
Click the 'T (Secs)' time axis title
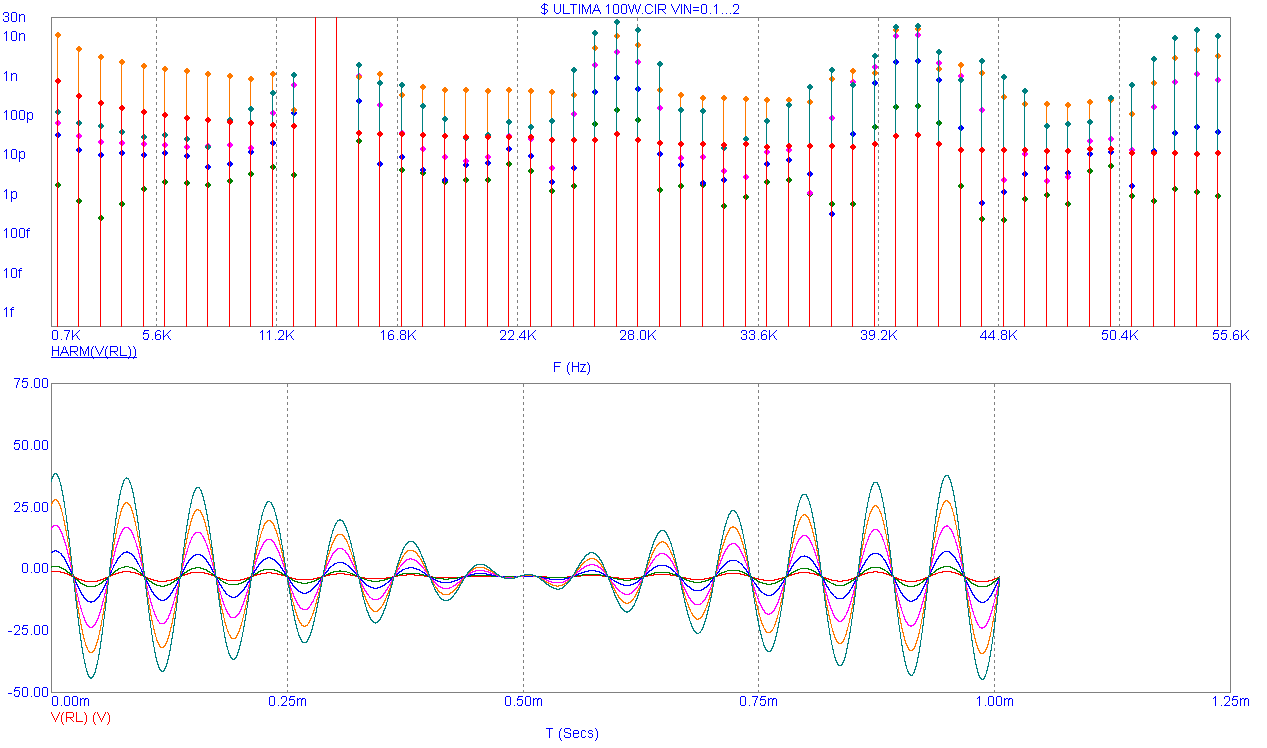pyautogui.click(x=572, y=733)
